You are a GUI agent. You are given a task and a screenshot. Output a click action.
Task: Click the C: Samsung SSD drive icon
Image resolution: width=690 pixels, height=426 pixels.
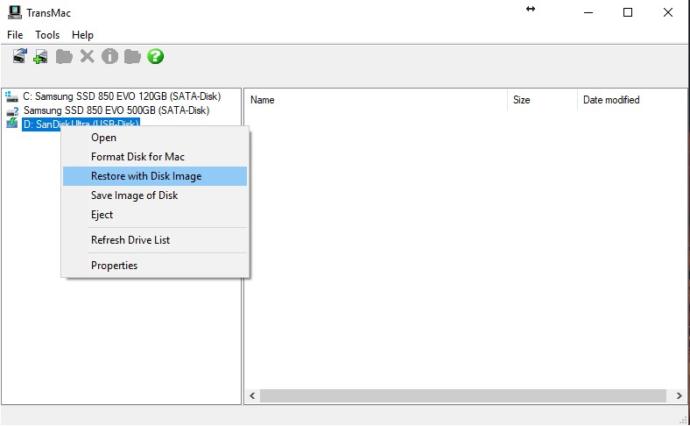[12, 96]
